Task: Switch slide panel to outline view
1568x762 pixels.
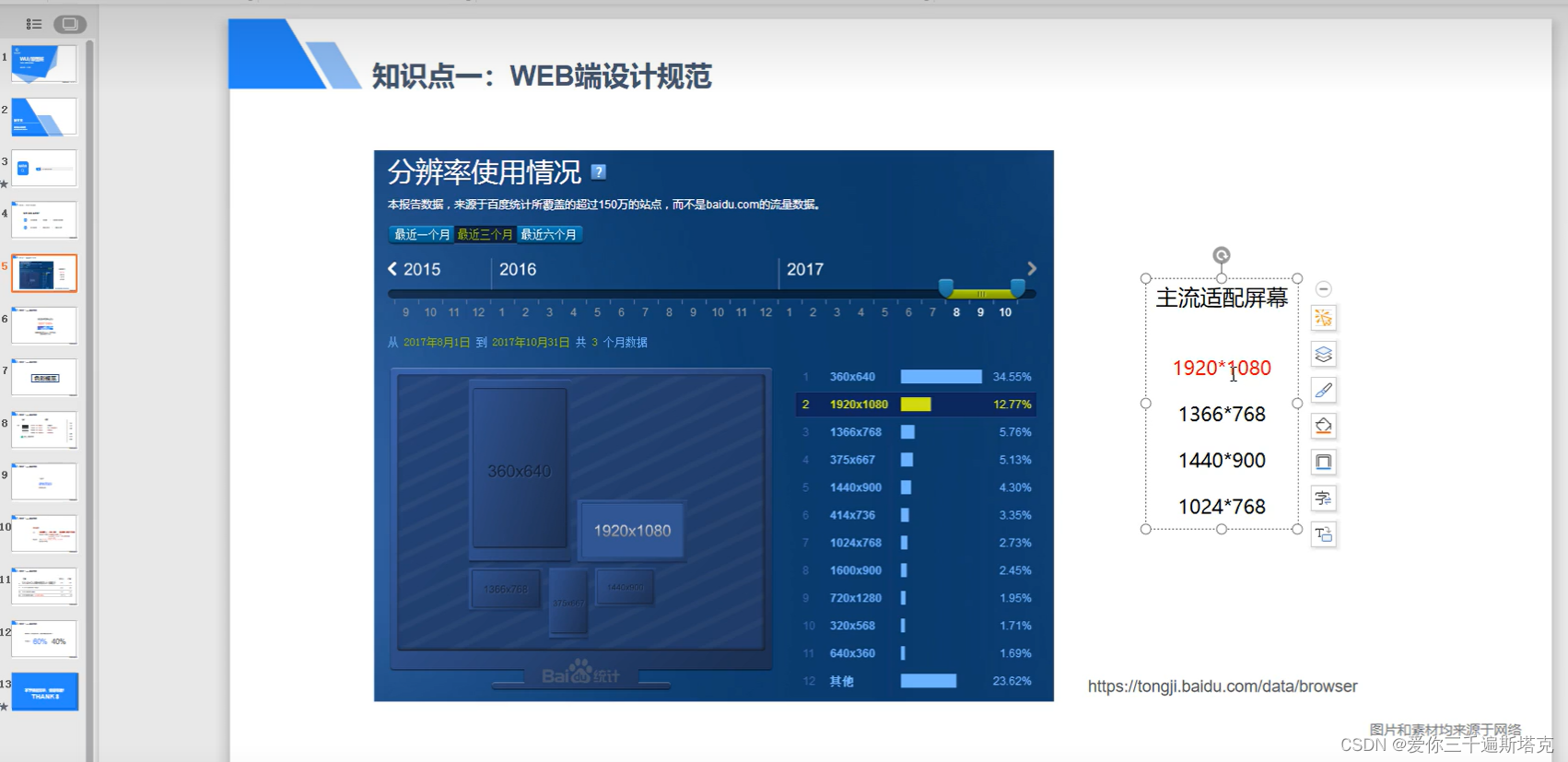Action: [33, 24]
